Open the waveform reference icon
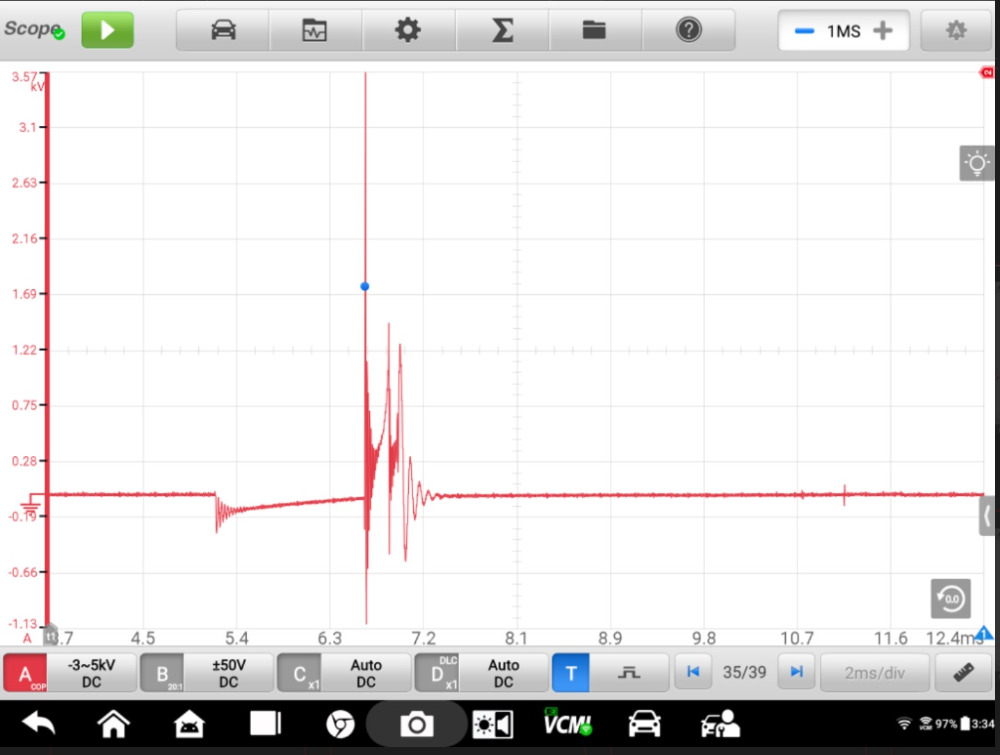1000x755 pixels. coord(315,31)
